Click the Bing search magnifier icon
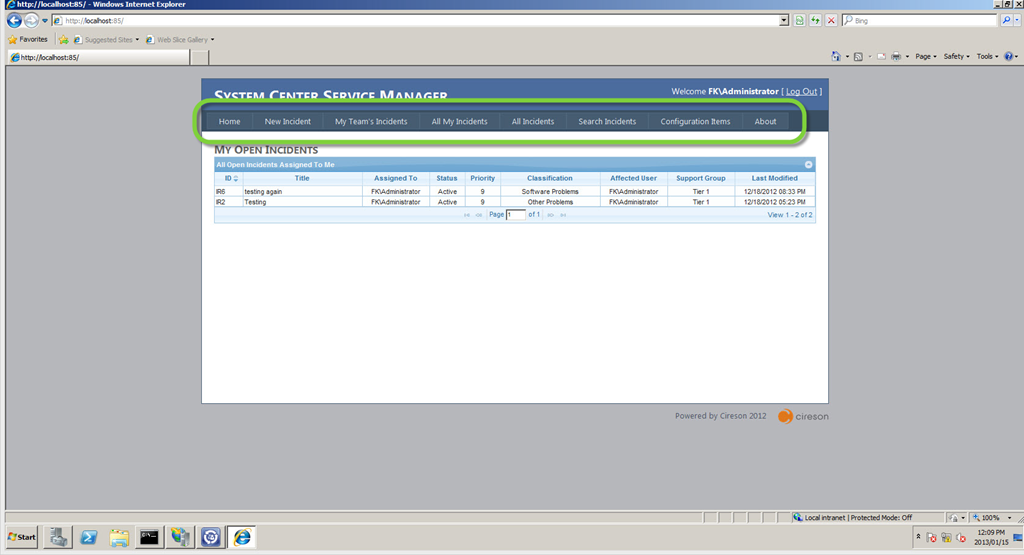Viewport: 1024px width, 555px height. pyautogui.click(x=1006, y=20)
